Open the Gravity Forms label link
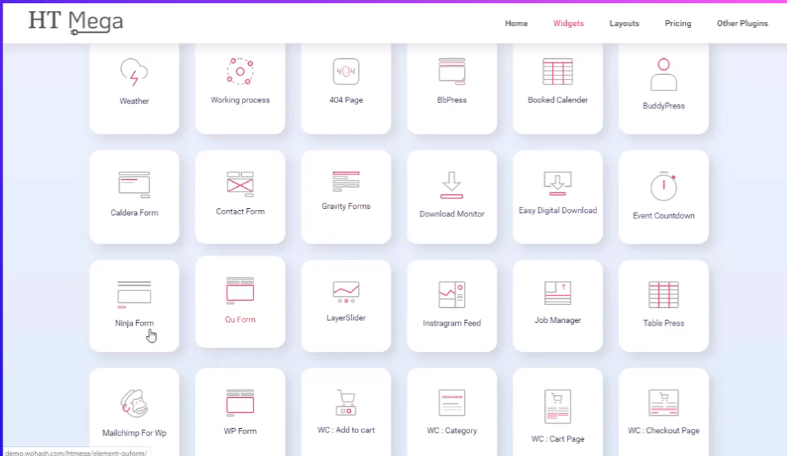The width and height of the screenshot is (787, 456). coord(346,206)
